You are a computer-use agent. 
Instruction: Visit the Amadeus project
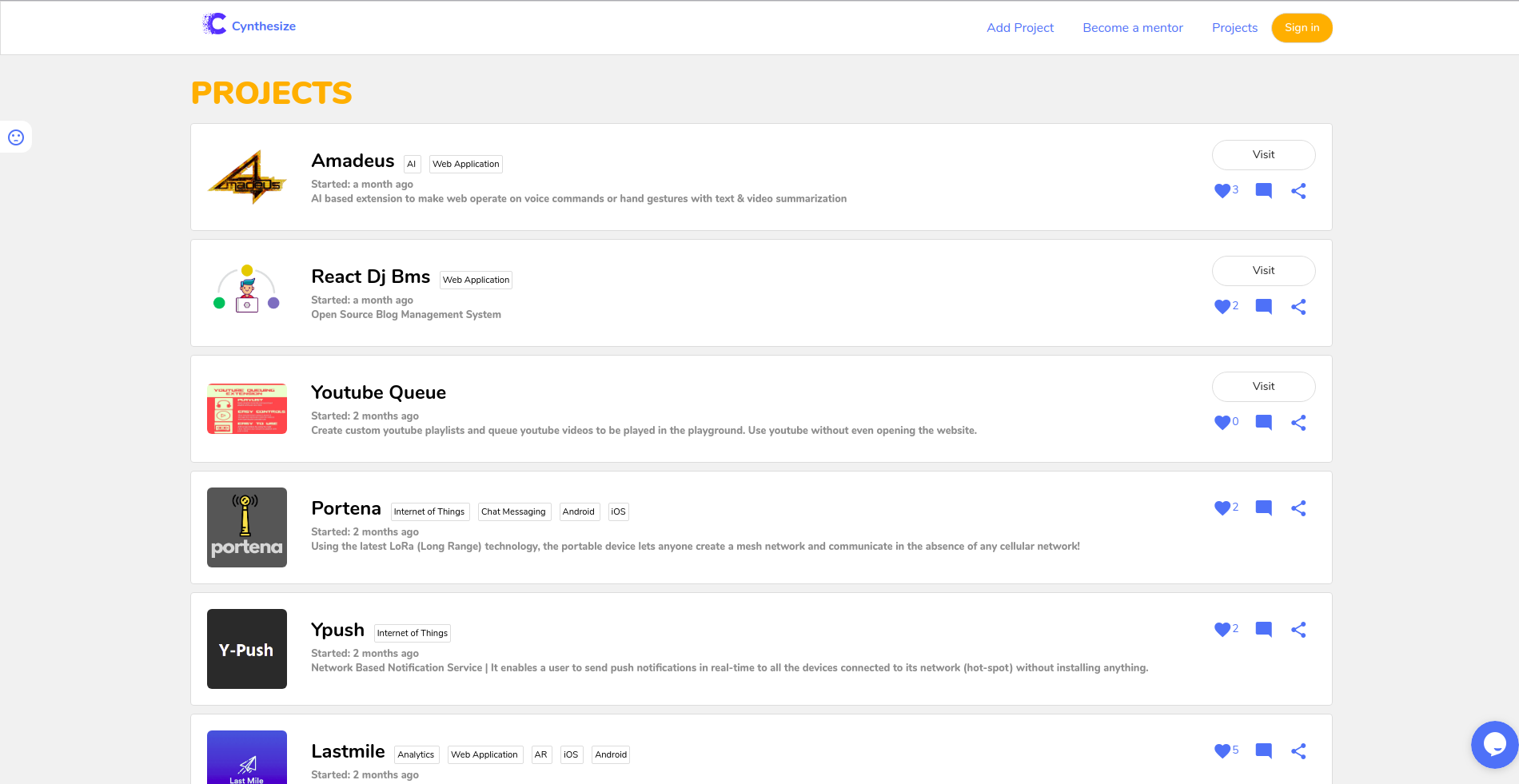(x=1263, y=155)
